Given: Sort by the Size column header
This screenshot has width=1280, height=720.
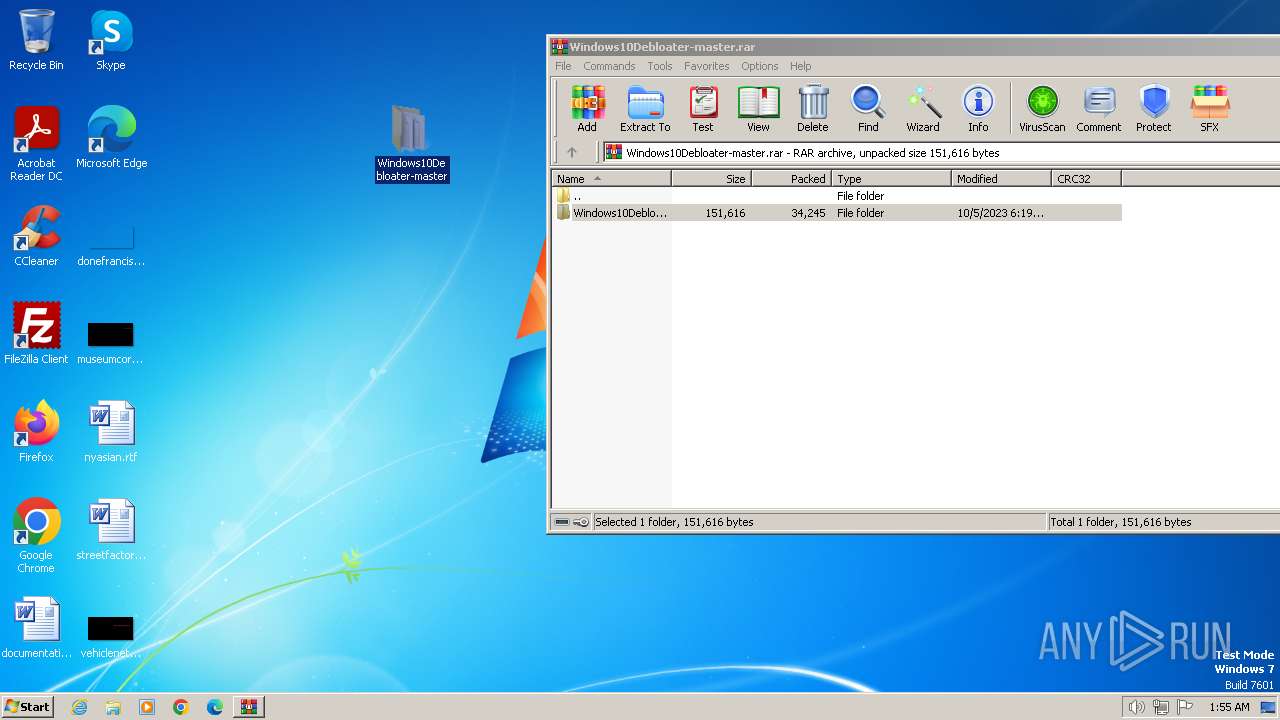Looking at the screenshot, I should [x=711, y=178].
